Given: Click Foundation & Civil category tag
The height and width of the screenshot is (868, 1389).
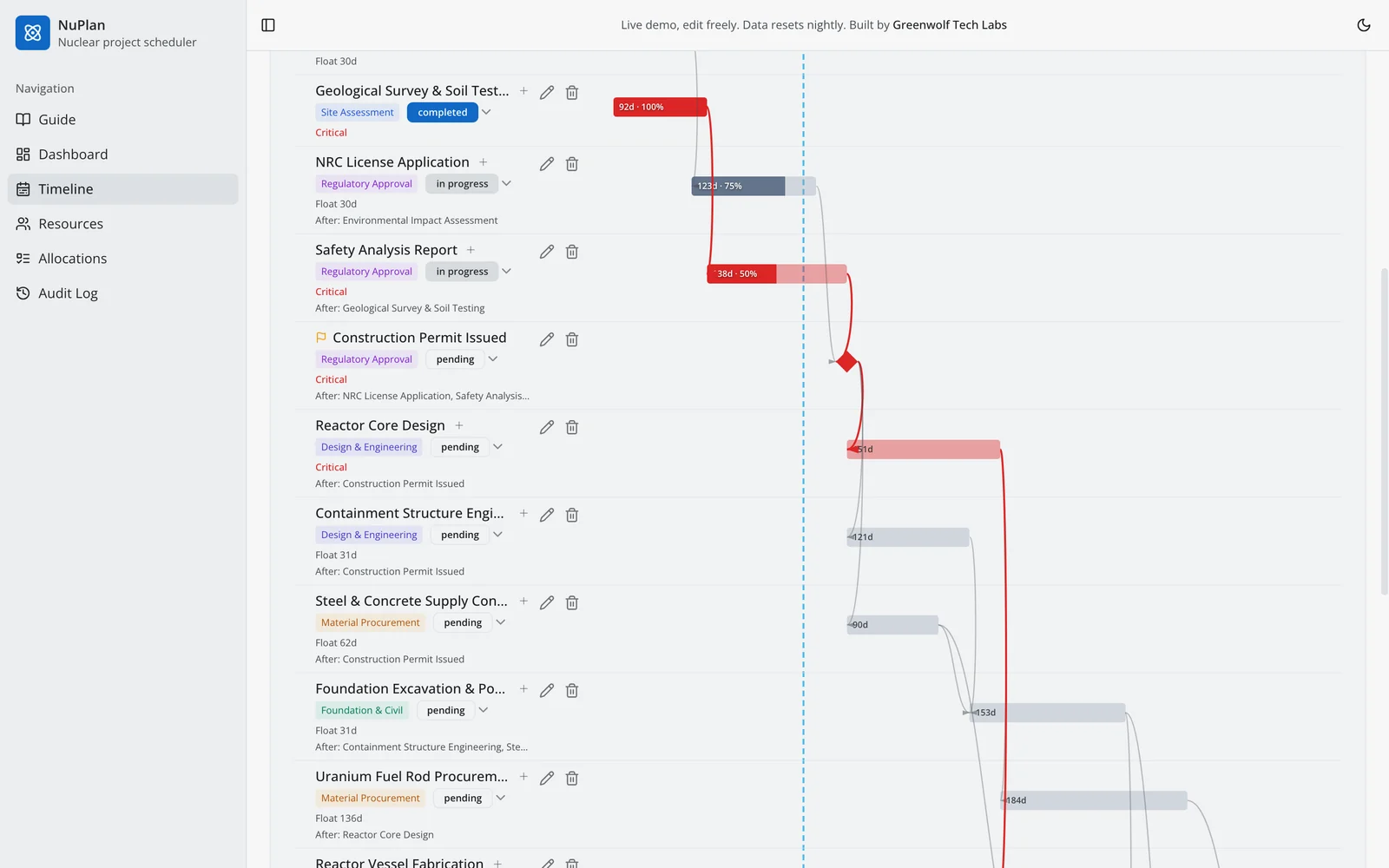Looking at the screenshot, I should 362,710.
